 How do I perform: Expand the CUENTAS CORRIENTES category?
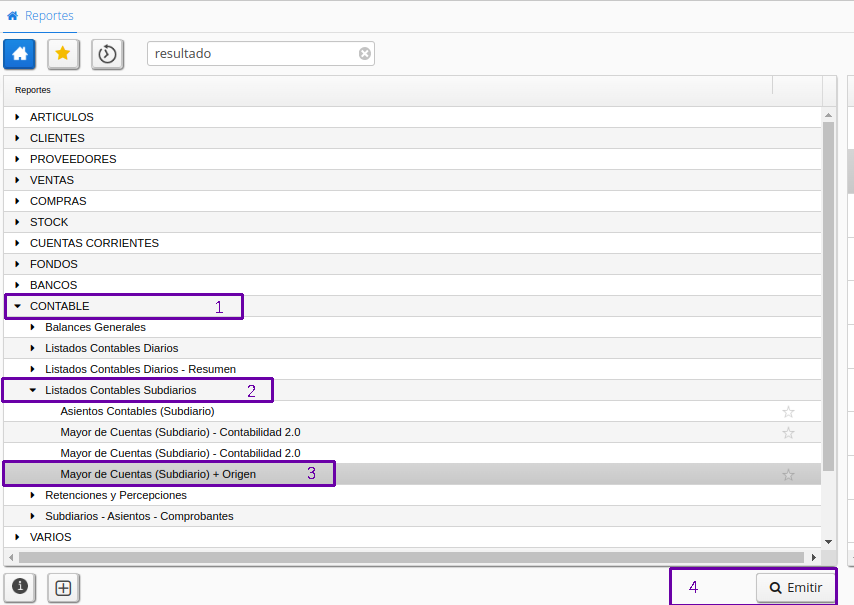click(x=17, y=243)
